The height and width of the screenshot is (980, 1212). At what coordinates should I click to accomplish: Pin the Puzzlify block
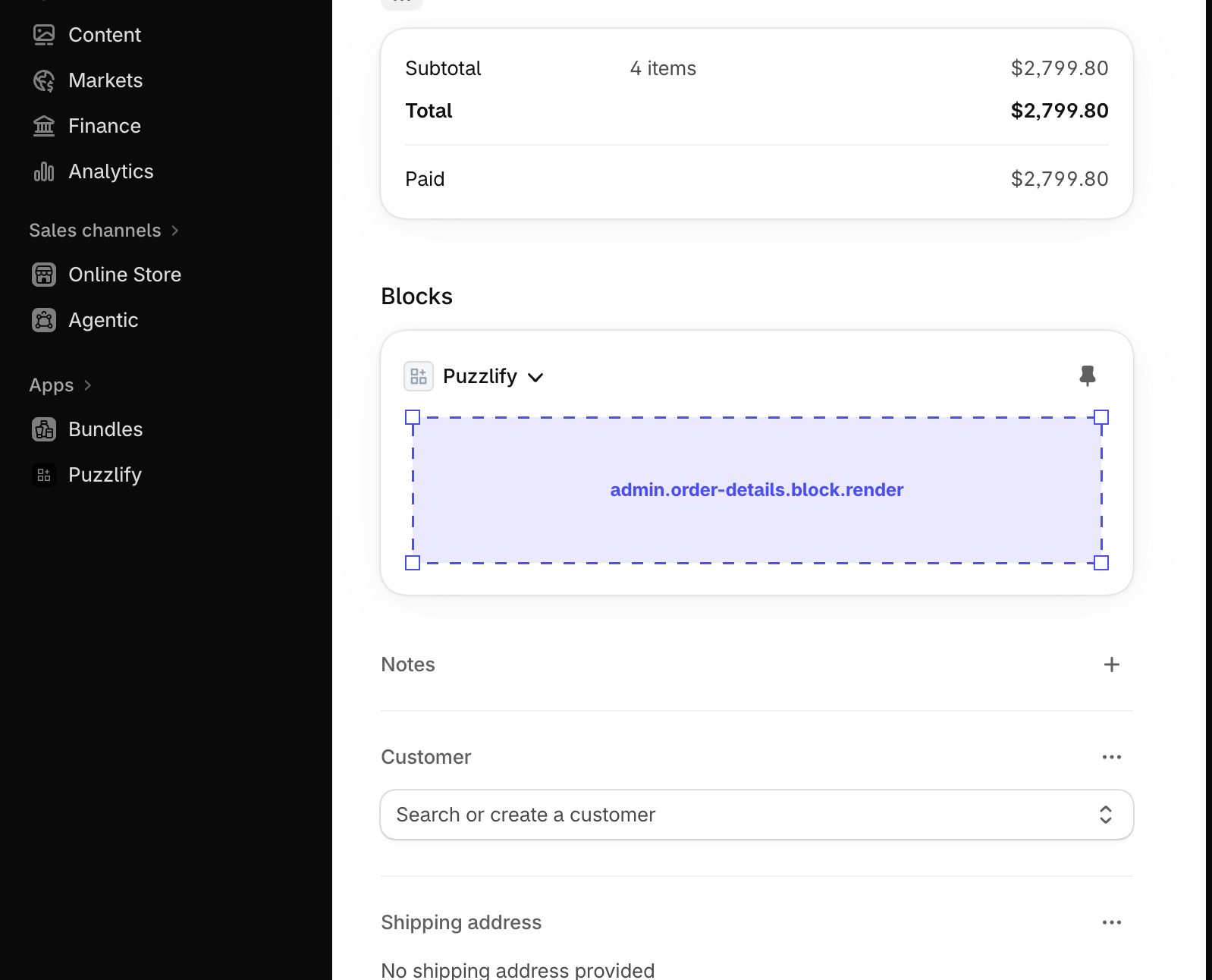pos(1088,375)
